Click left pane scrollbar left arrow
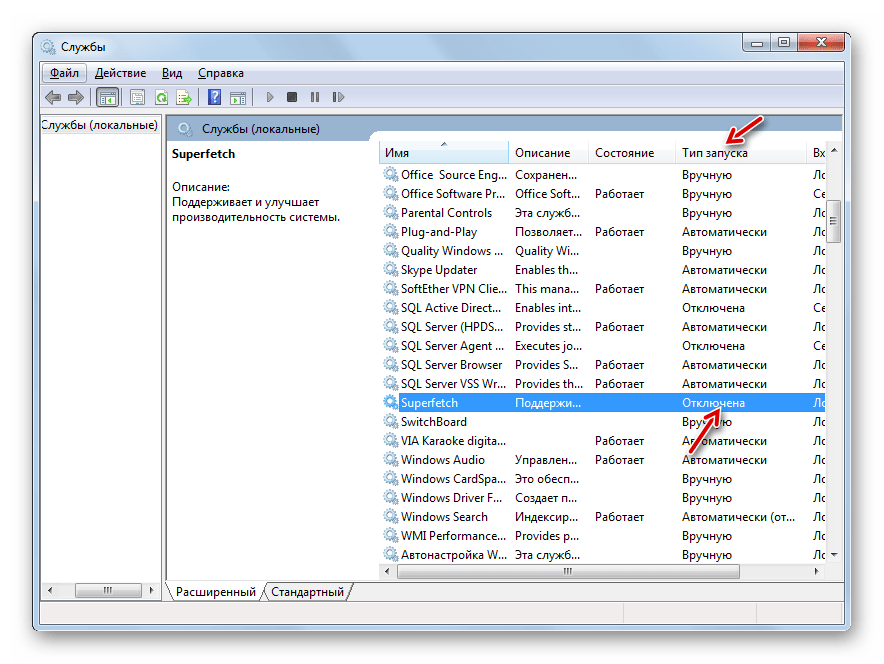 point(50,591)
